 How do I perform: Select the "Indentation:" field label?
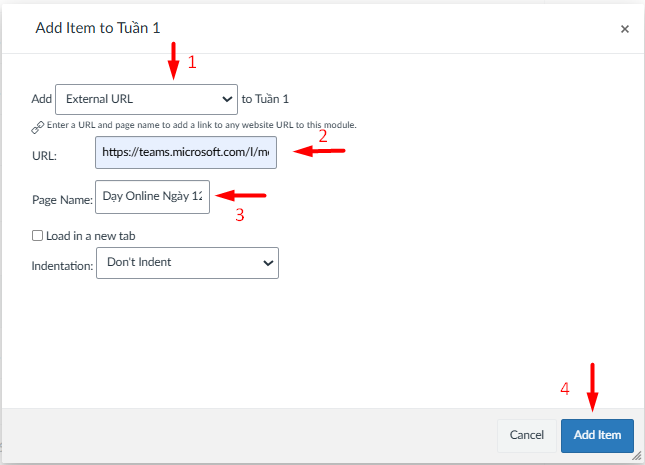click(62, 265)
